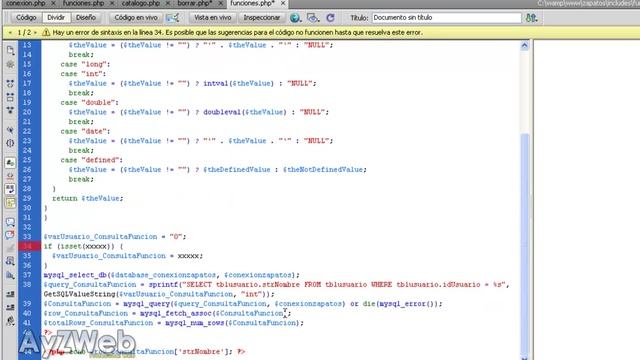This screenshot has height=360, width=640.
Task: Toggle line numbers display
Action: [10, 163]
